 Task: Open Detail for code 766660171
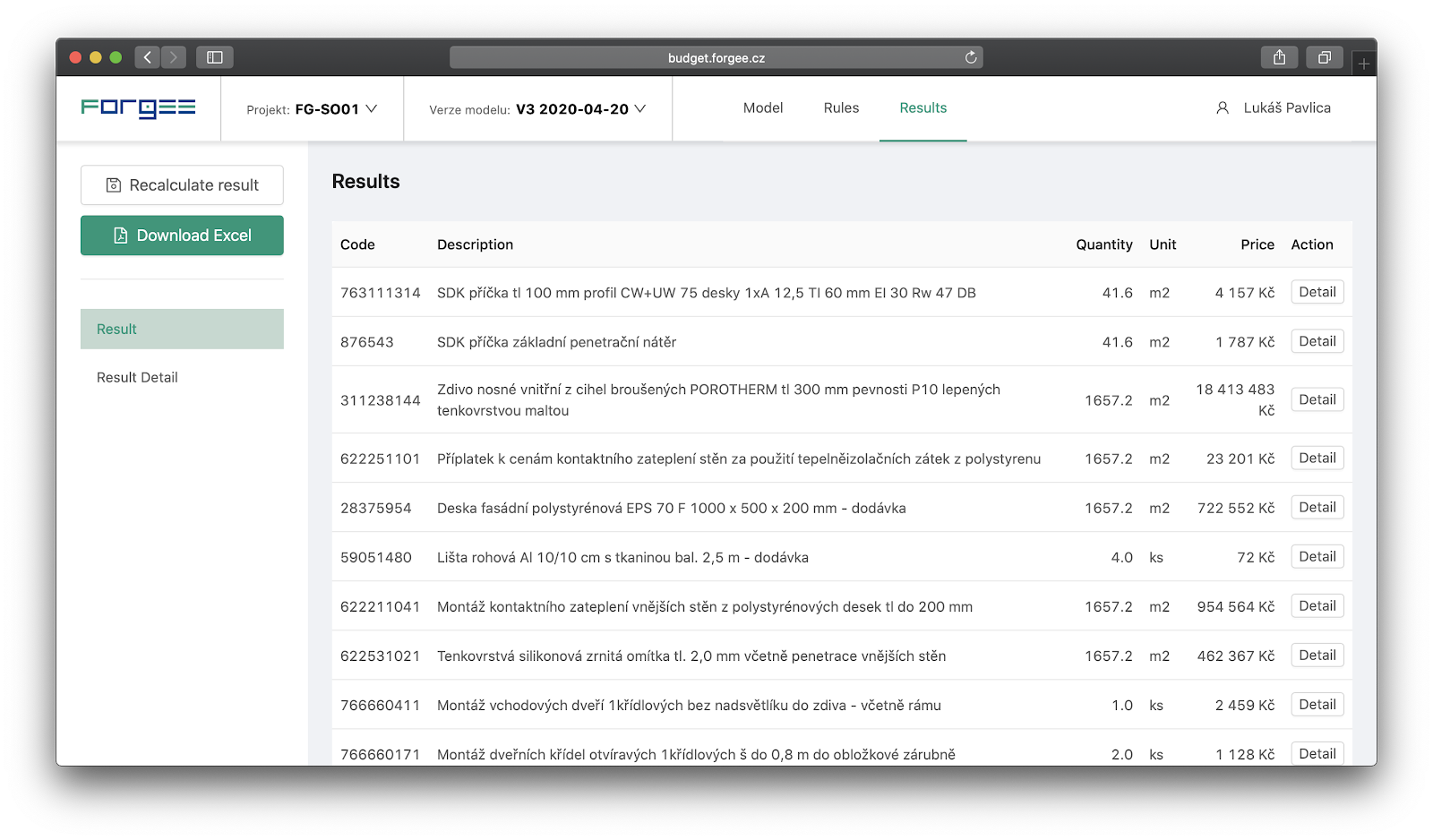point(1317,753)
